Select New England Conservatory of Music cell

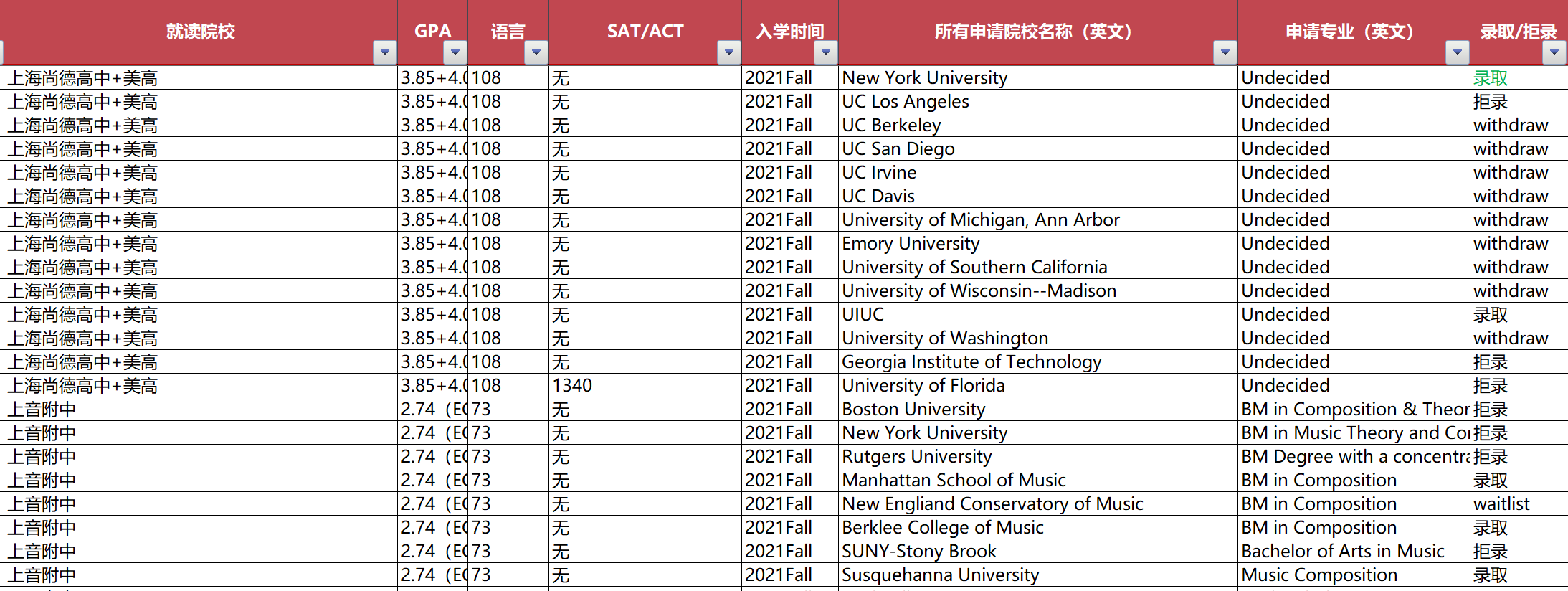(x=1038, y=504)
